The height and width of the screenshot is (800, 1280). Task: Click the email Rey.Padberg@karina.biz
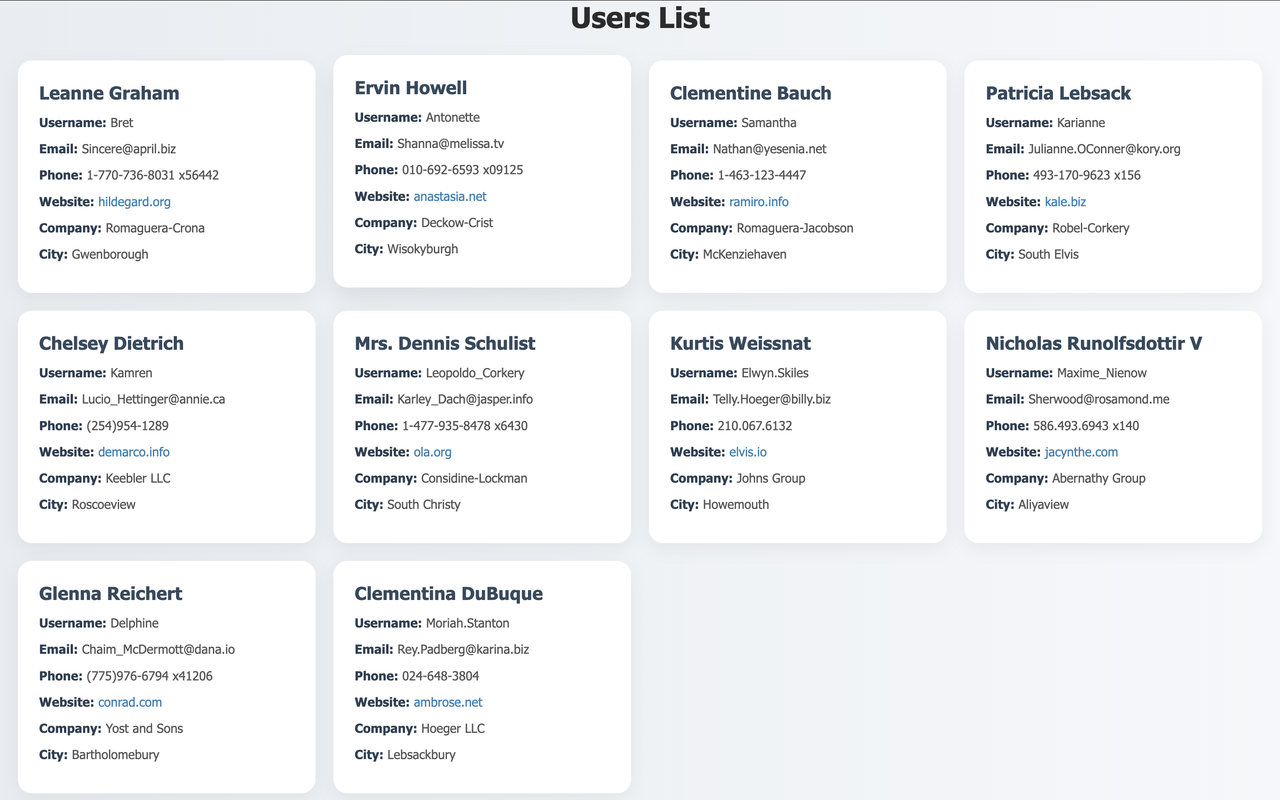[463, 649]
